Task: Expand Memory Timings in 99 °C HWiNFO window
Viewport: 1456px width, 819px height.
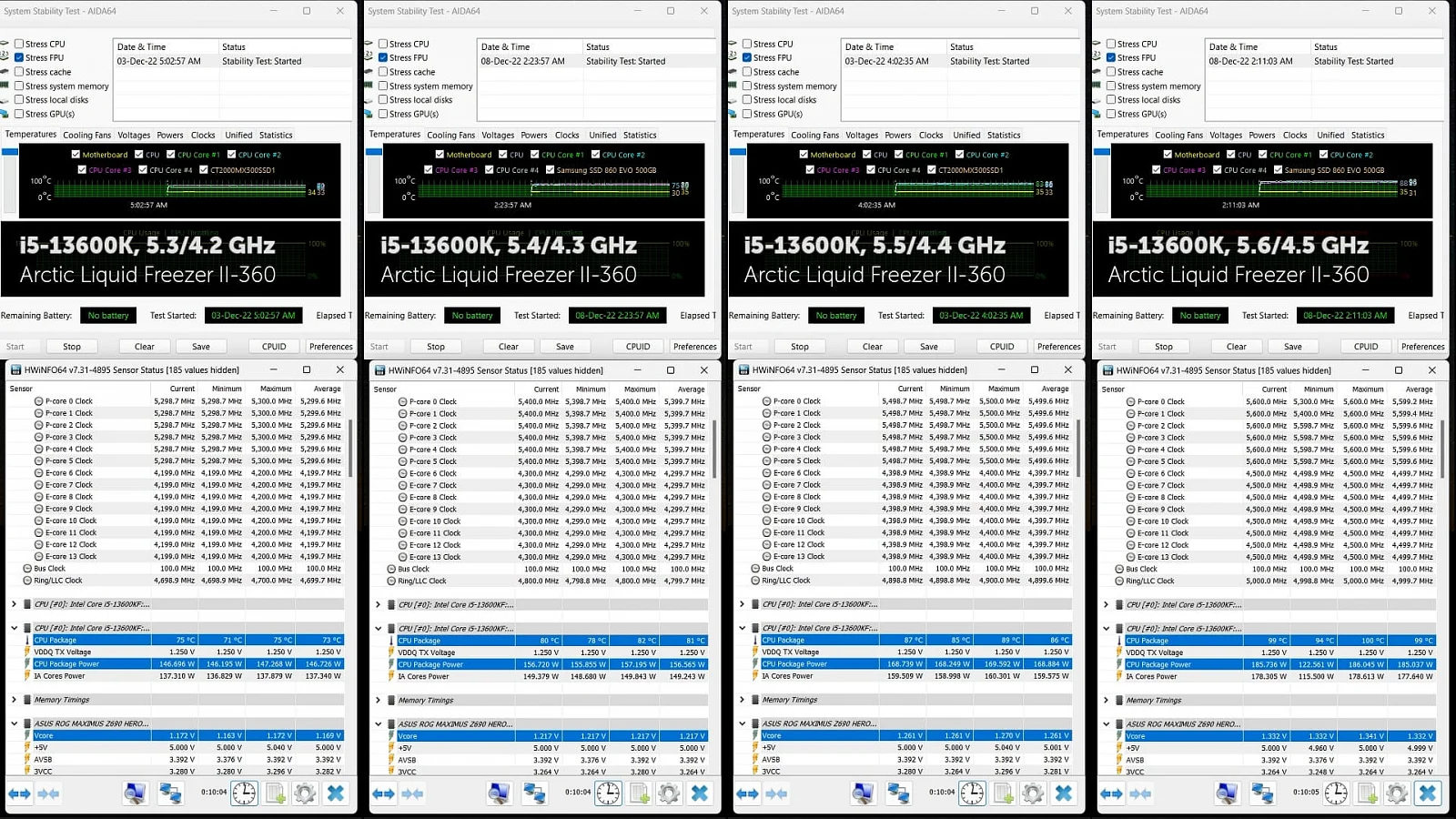Action: coord(1106,700)
